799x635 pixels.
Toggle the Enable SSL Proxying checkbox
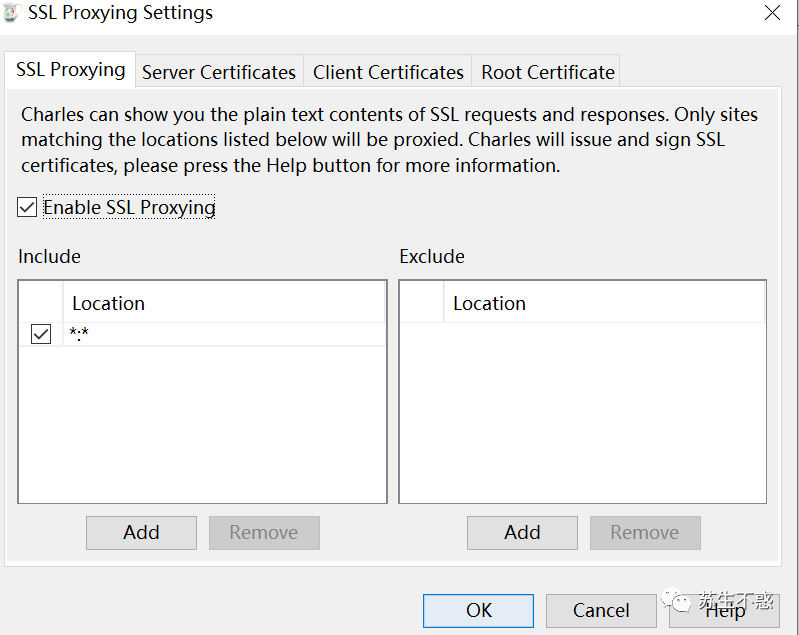point(27,207)
